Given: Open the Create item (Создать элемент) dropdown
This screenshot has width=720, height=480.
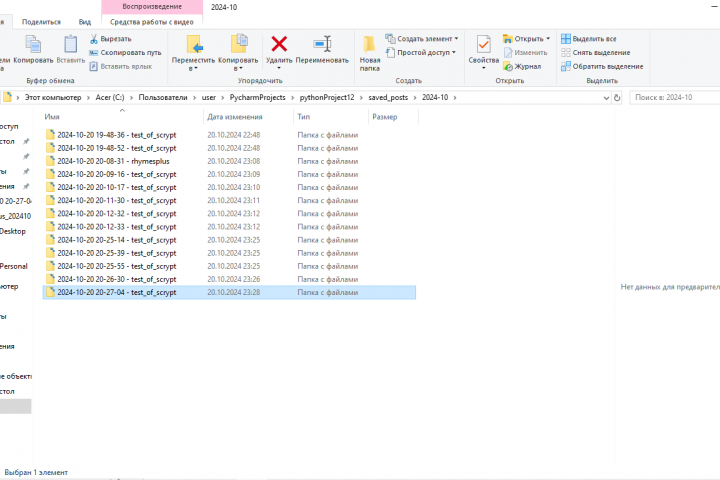Looking at the screenshot, I should coord(422,39).
